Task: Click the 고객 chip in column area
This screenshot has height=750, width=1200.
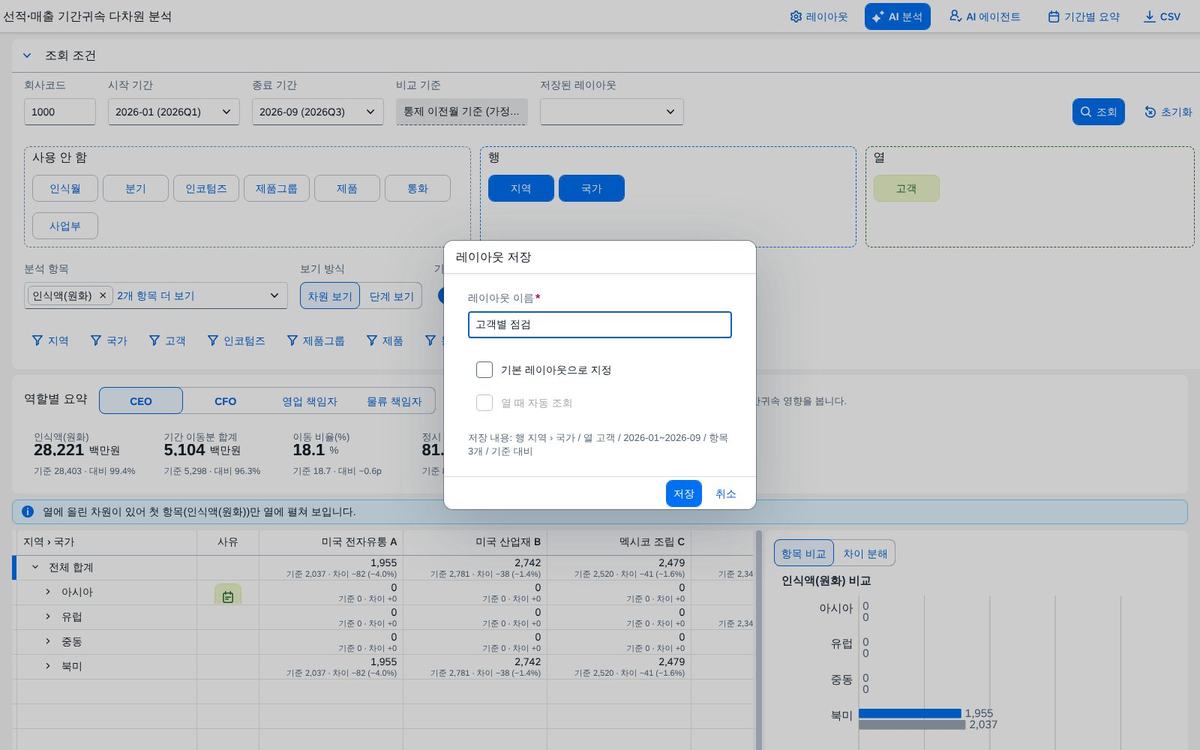Action: (x=906, y=188)
